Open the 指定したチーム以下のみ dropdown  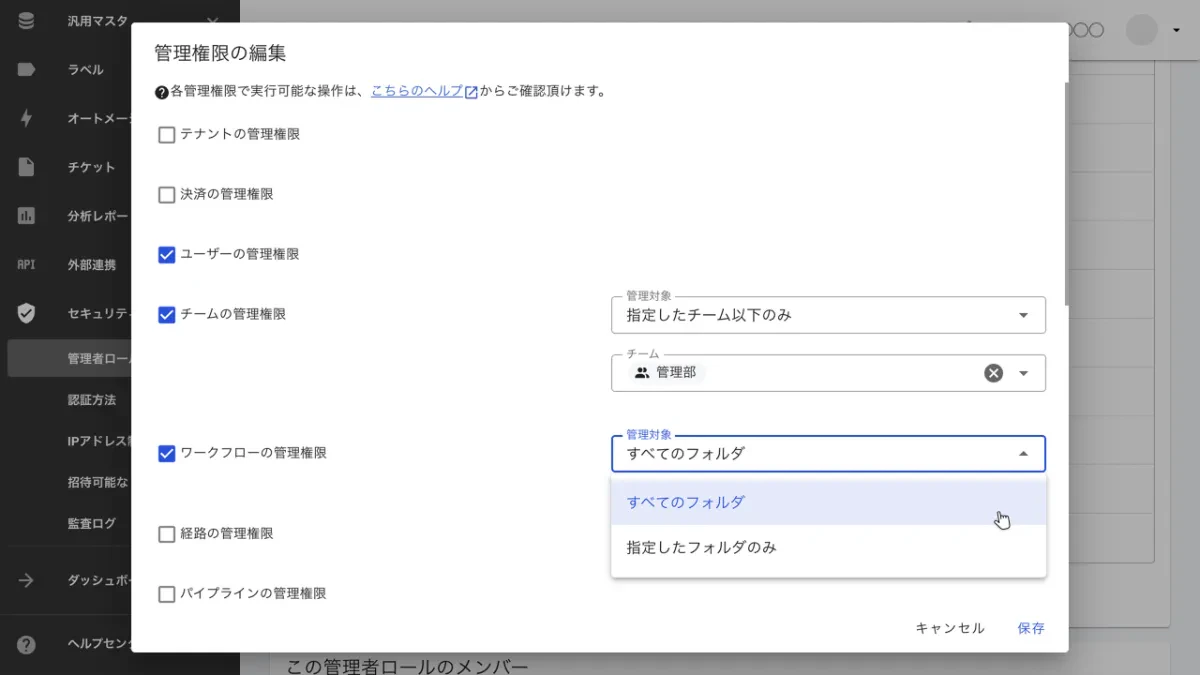(x=828, y=315)
